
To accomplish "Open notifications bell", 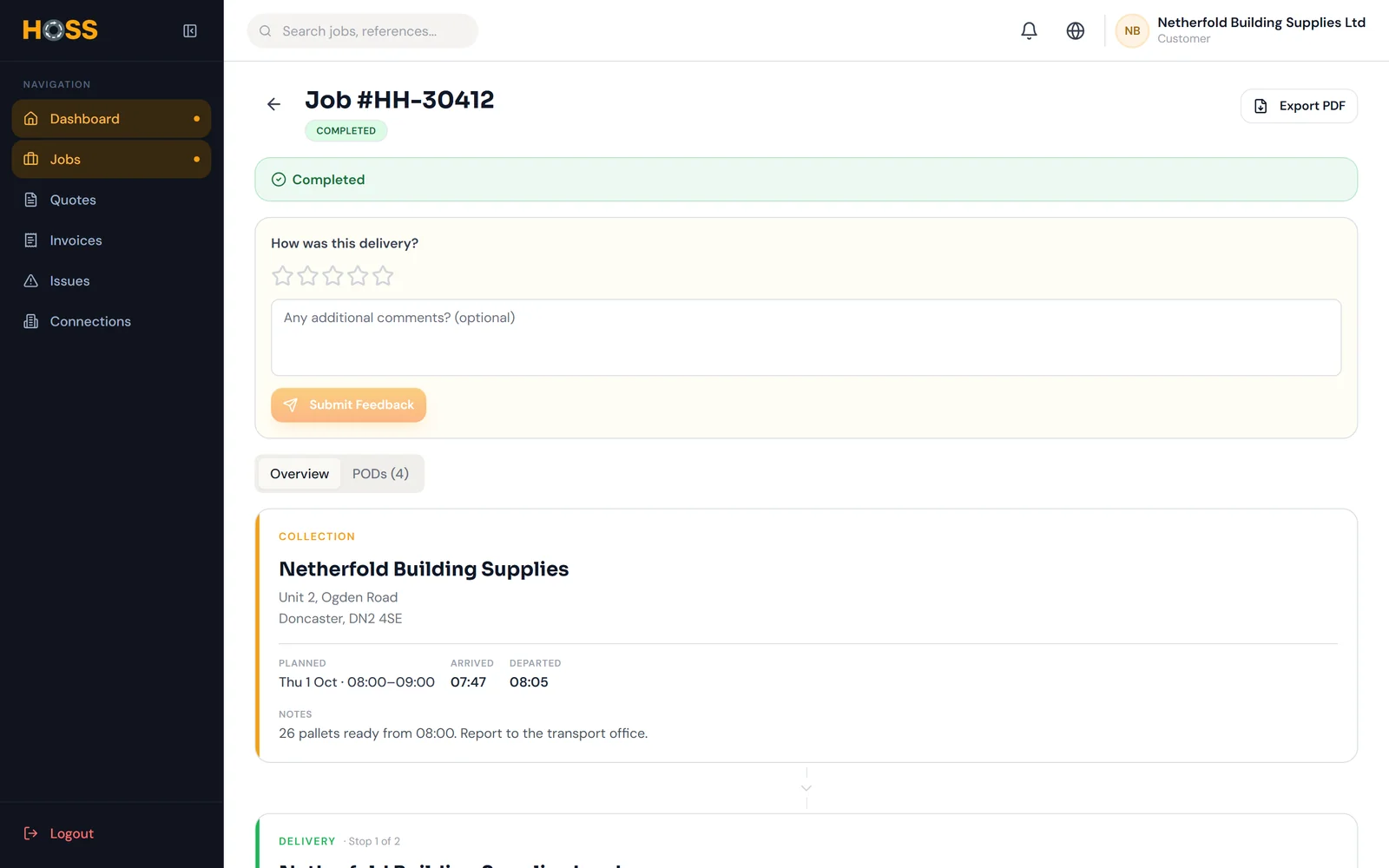I will point(1029,31).
